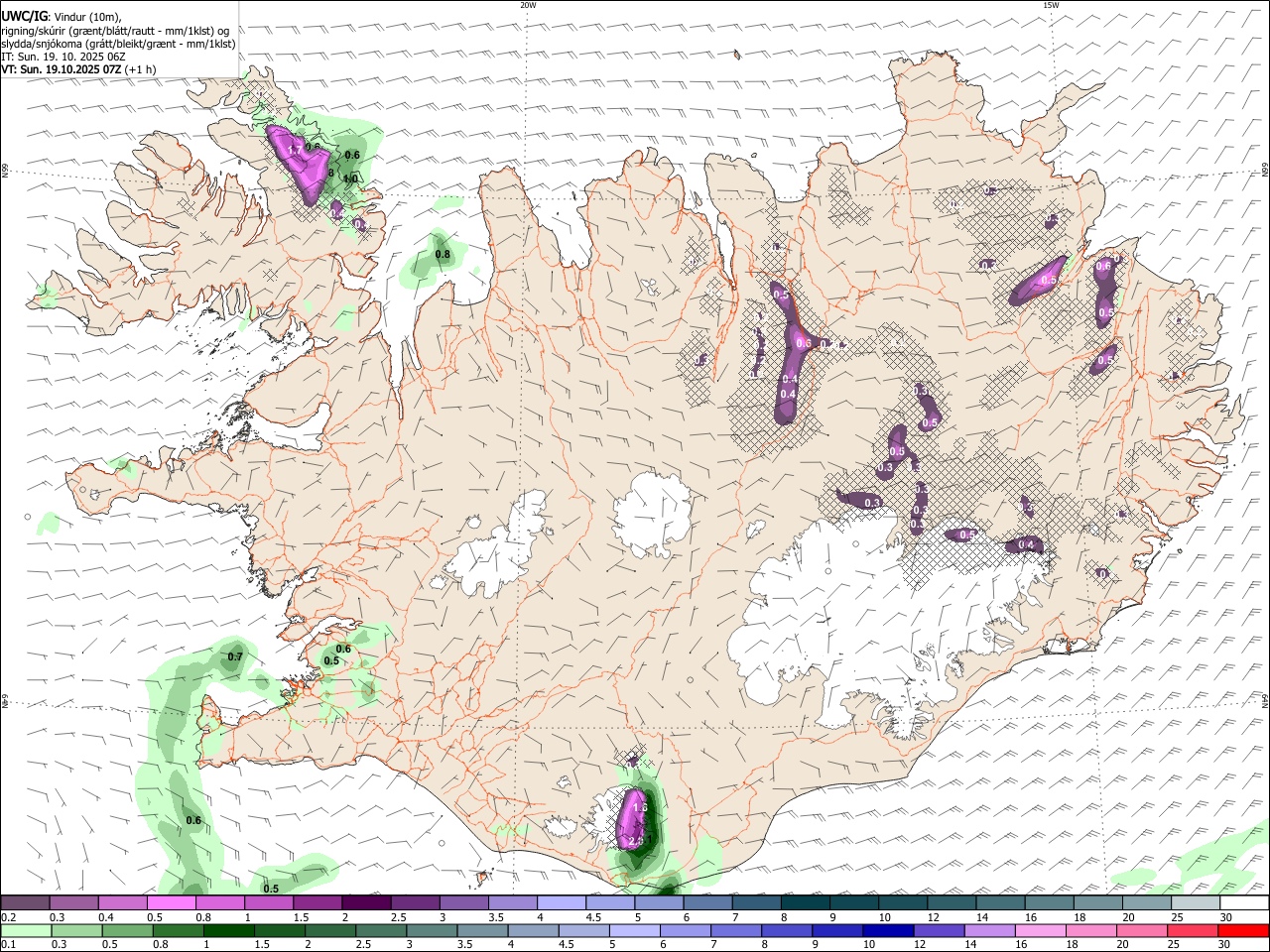Select the bright red swatch labeled 30, bottom row
1270x952 pixels.
(x=1244, y=930)
